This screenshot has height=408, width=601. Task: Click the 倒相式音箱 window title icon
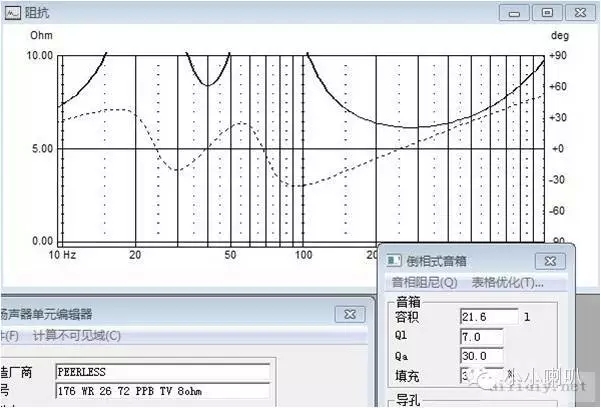coord(394,260)
